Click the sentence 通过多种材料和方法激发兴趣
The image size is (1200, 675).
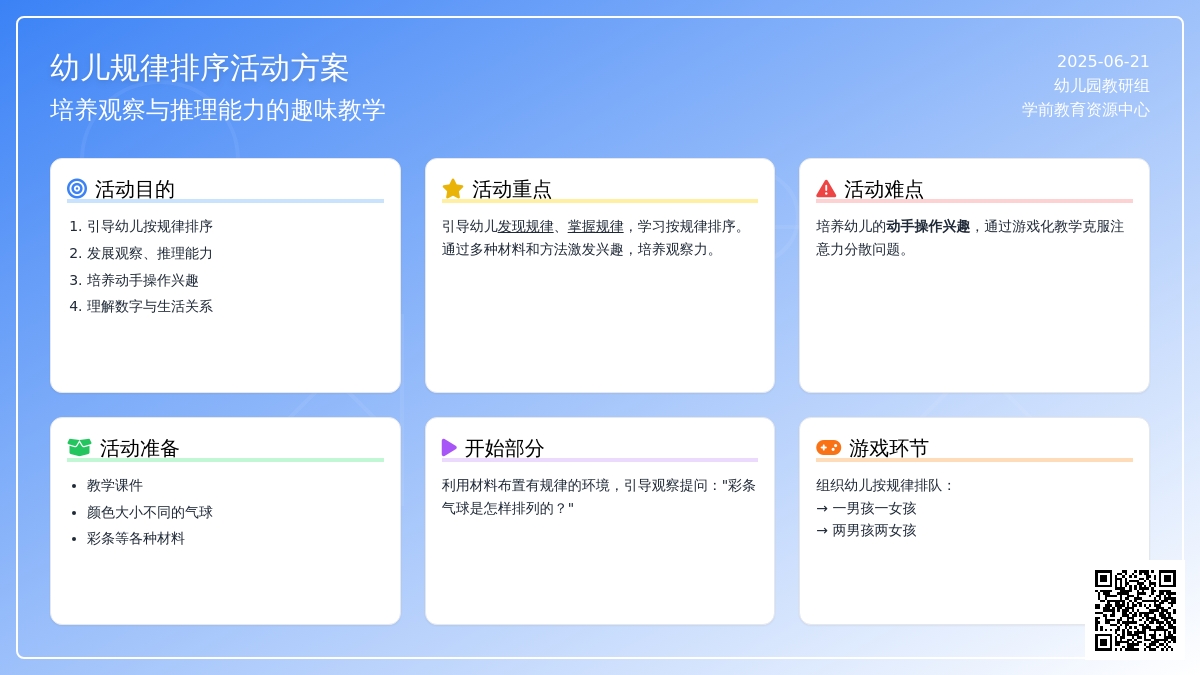(x=533, y=249)
